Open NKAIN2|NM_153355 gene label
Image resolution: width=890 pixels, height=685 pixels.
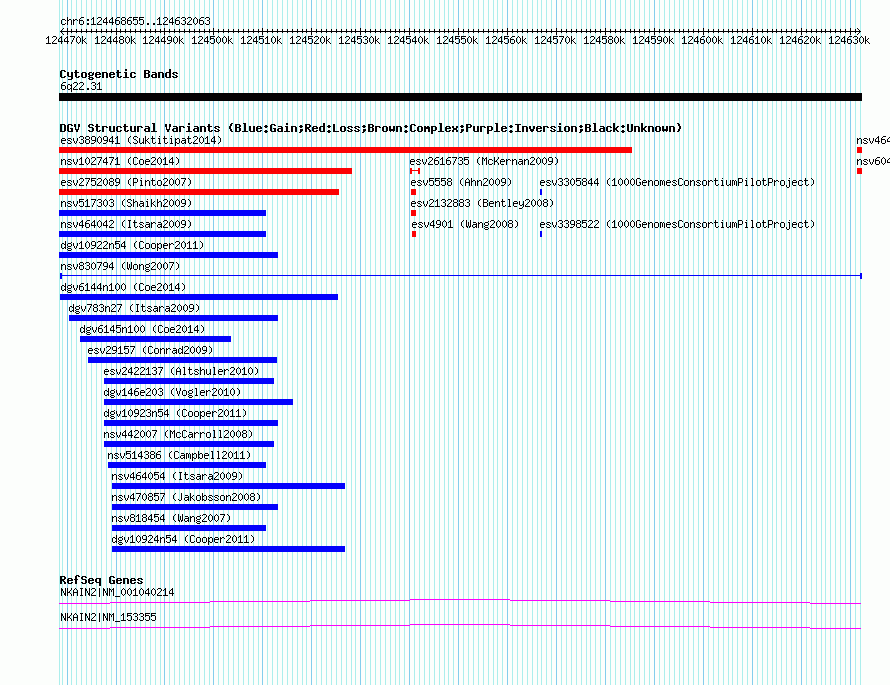point(108,617)
